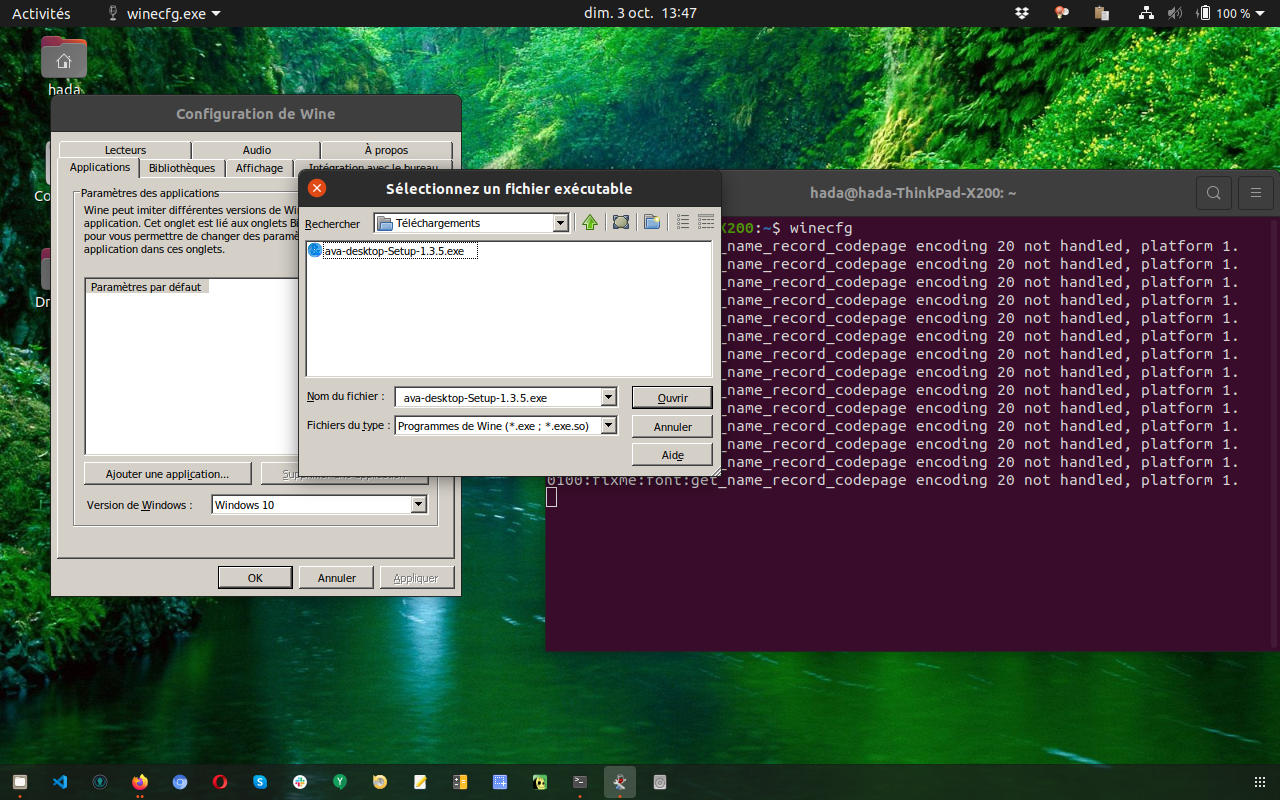This screenshot has width=1280, height=800.
Task: Launch Chromium from the dock
Action: tap(180, 782)
